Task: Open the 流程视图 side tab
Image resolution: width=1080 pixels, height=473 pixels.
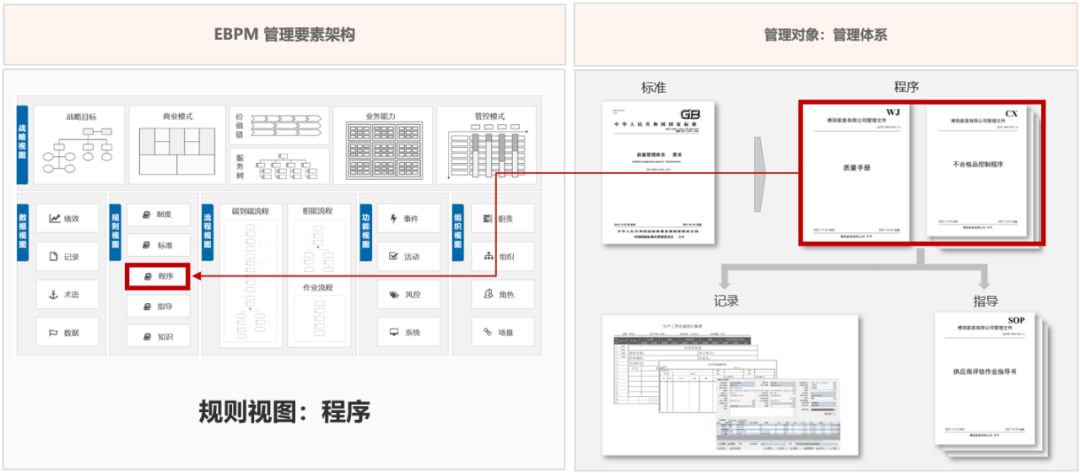Action: click(208, 230)
